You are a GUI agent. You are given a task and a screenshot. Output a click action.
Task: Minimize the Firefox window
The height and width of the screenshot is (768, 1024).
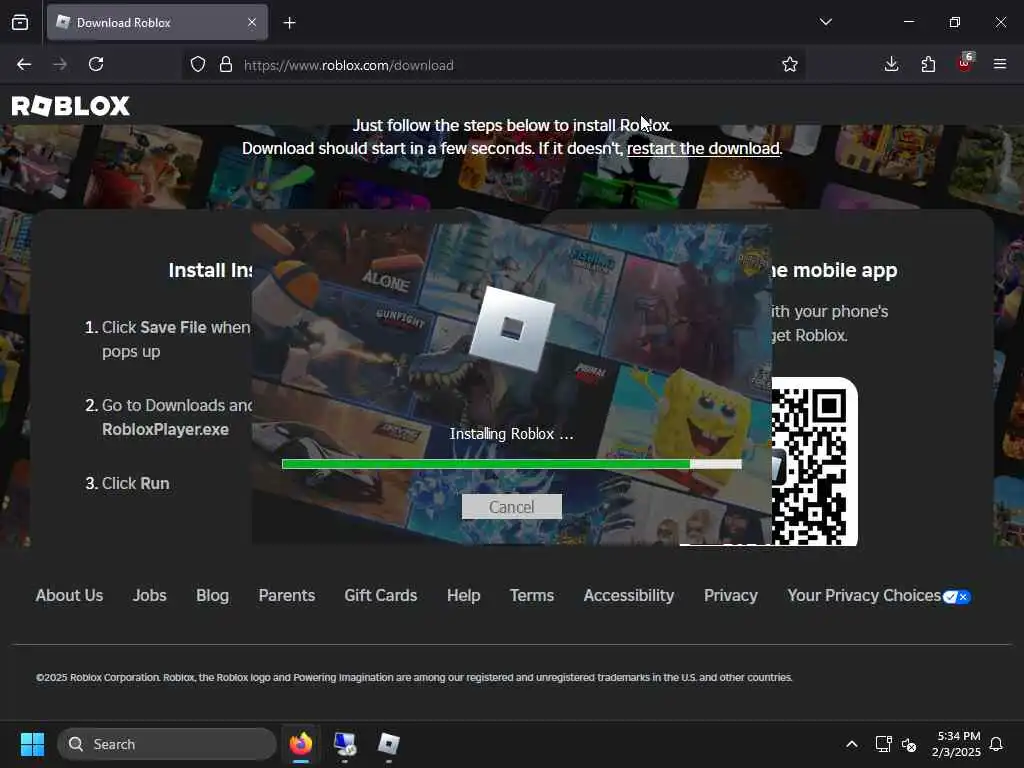click(908, 22)
